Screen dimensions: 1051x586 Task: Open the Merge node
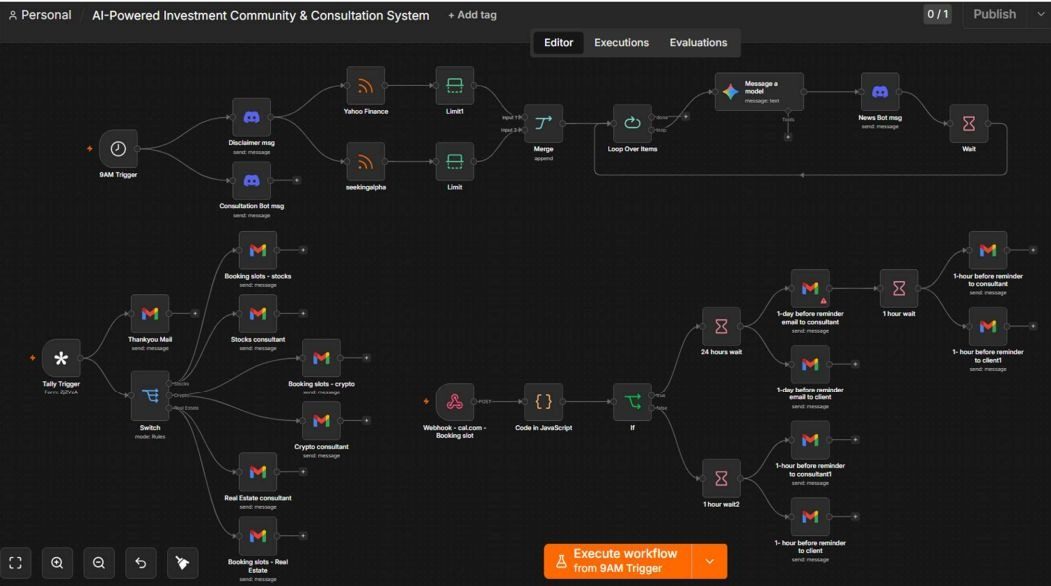click(543, 123)
